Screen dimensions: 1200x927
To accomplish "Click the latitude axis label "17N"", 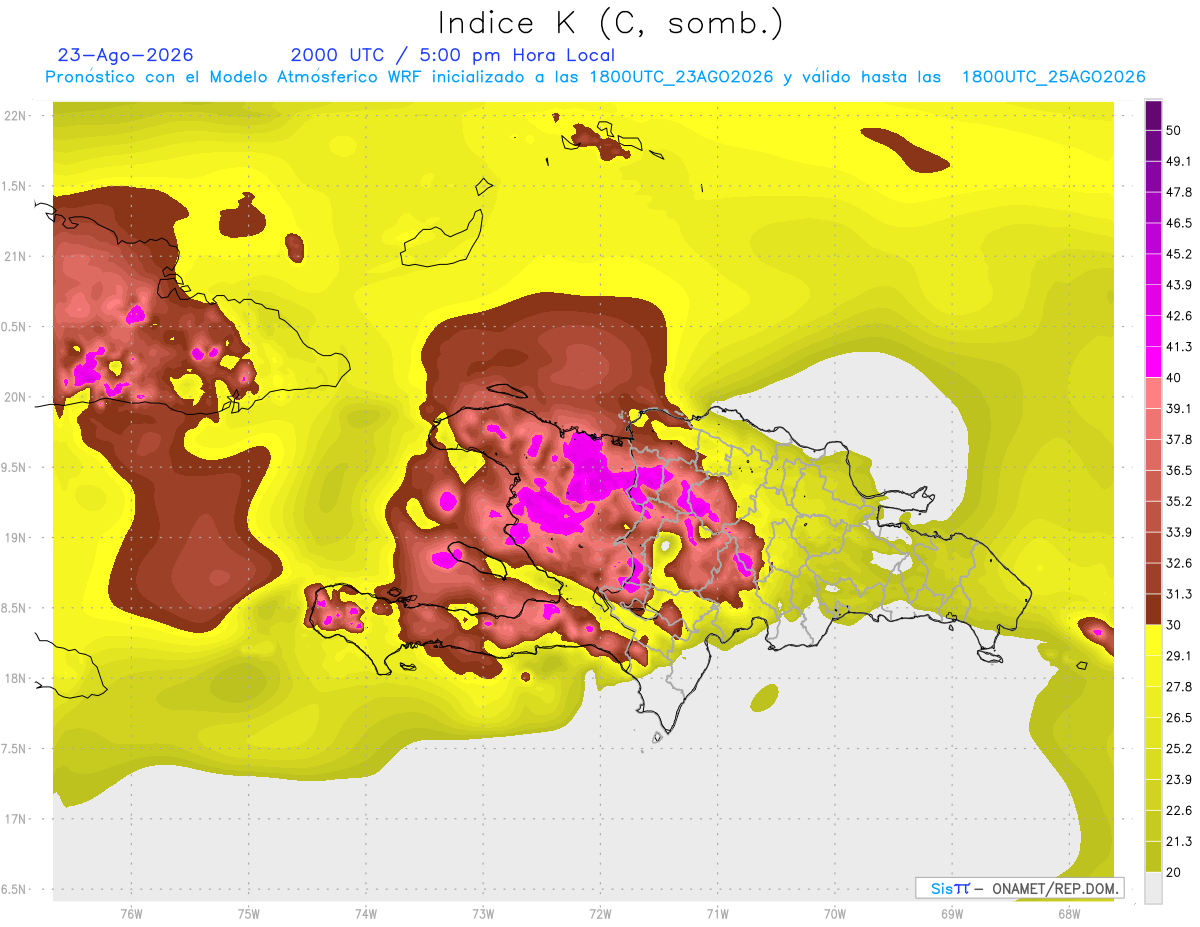I will [x=17, y=819].
